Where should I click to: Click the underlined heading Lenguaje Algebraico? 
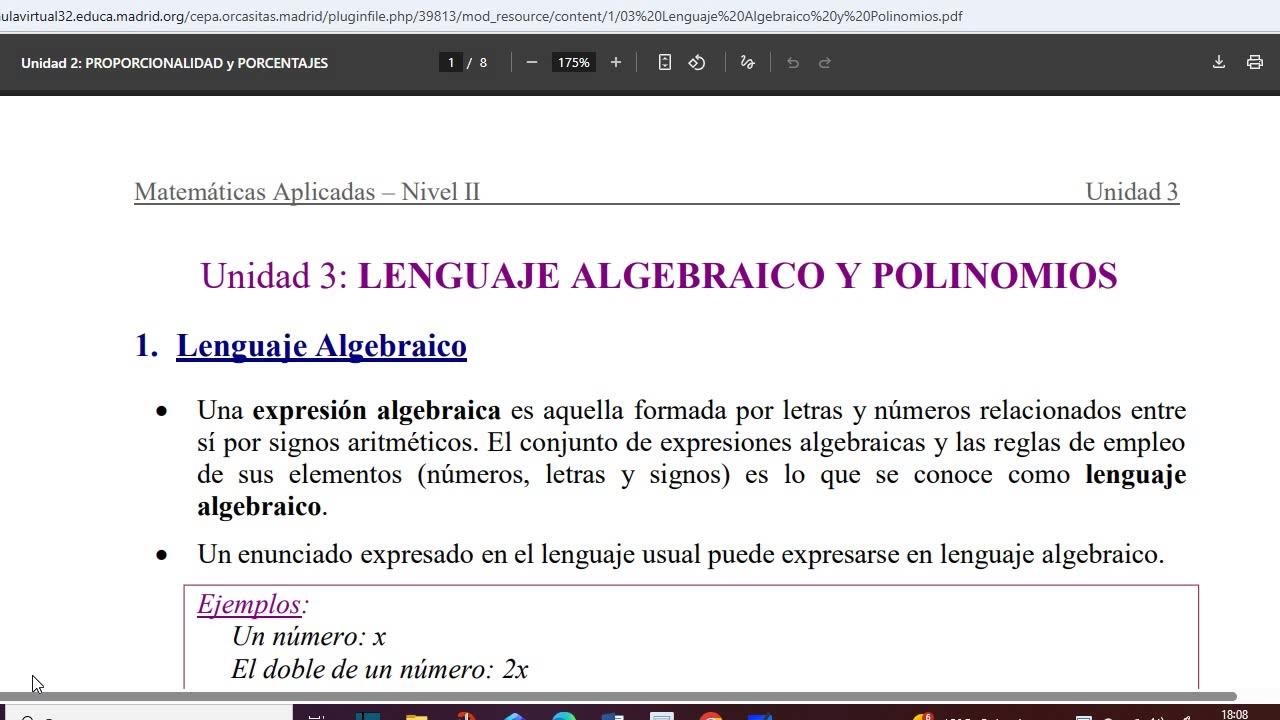(321, 346)
